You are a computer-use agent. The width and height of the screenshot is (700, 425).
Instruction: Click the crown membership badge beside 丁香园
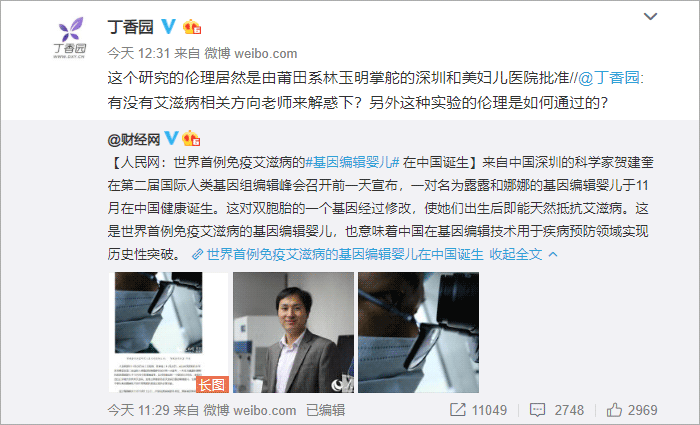coord(192,27)
